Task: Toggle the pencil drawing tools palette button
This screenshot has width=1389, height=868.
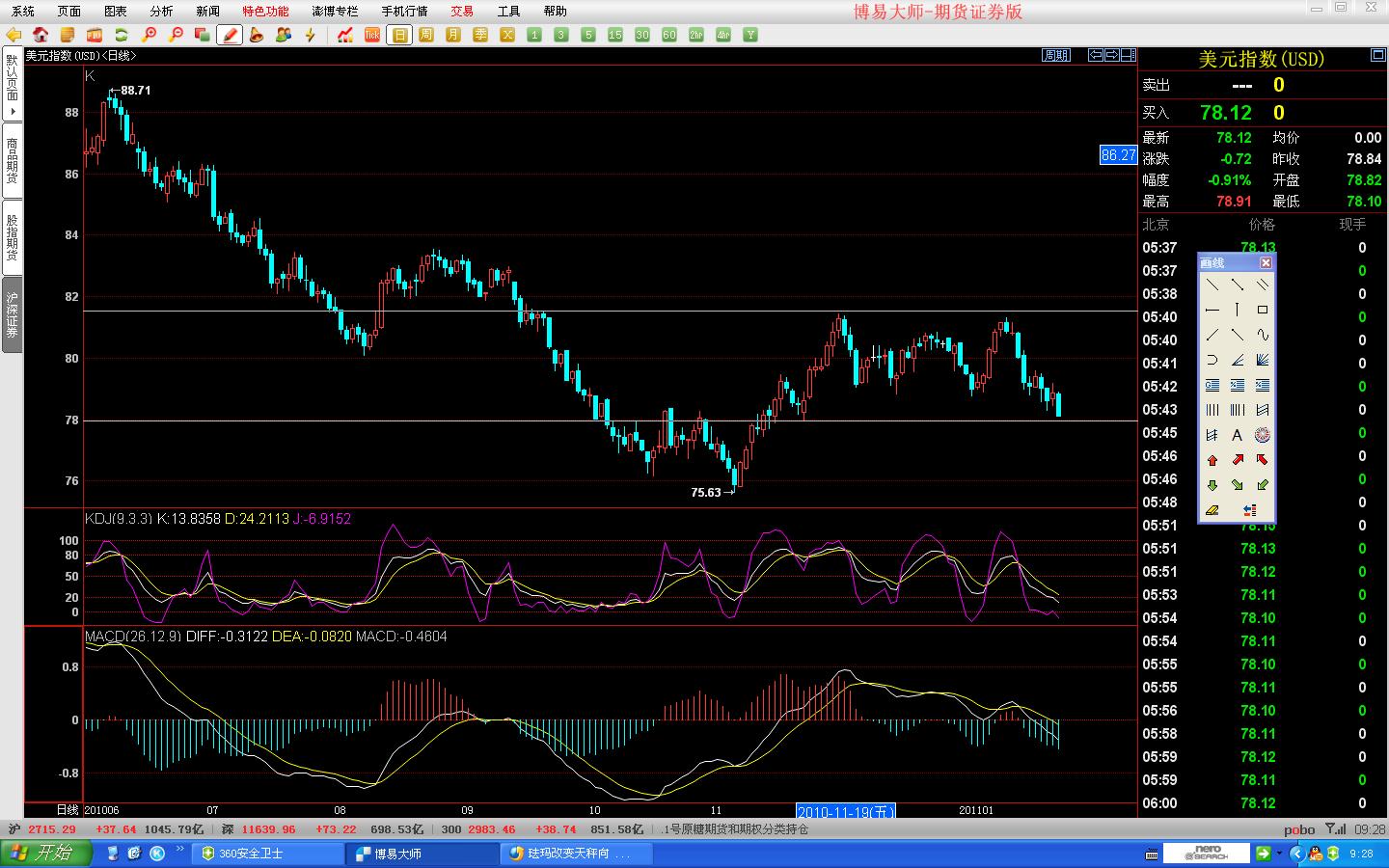Action: coord(230,35)
